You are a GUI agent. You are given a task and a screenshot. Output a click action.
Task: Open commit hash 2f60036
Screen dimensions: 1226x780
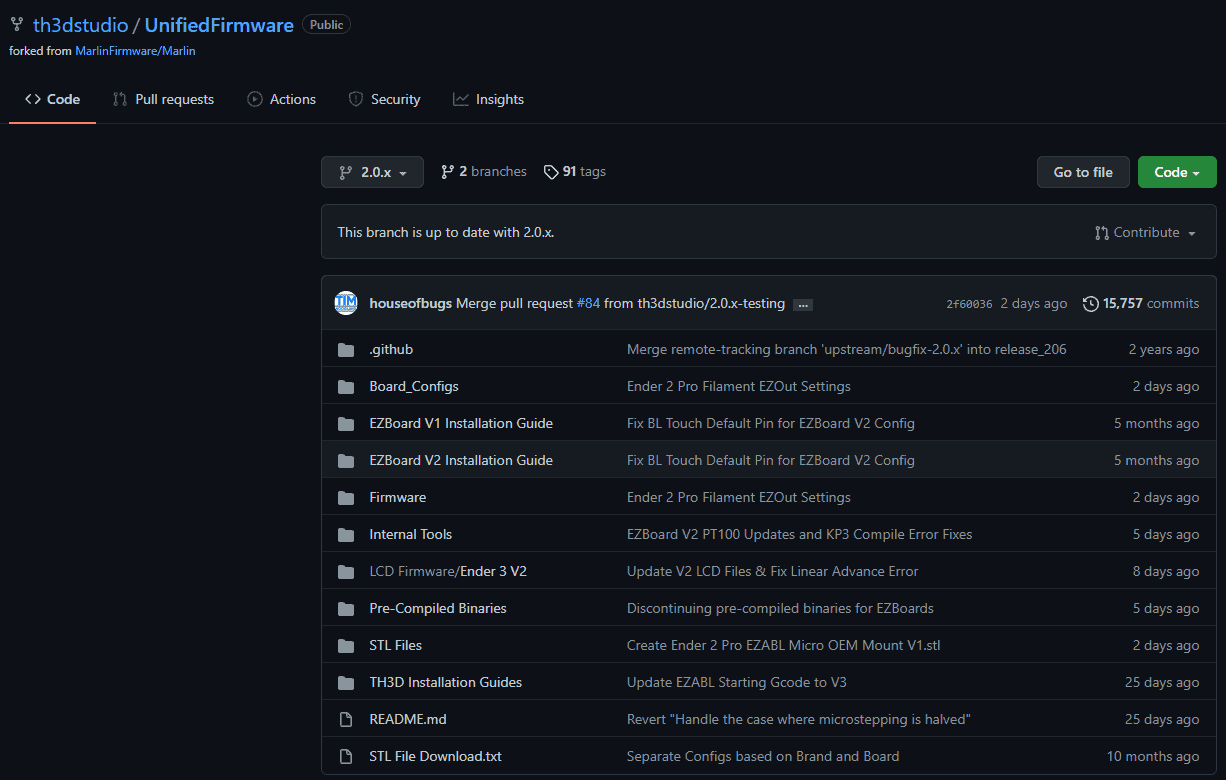pos(969,304)
